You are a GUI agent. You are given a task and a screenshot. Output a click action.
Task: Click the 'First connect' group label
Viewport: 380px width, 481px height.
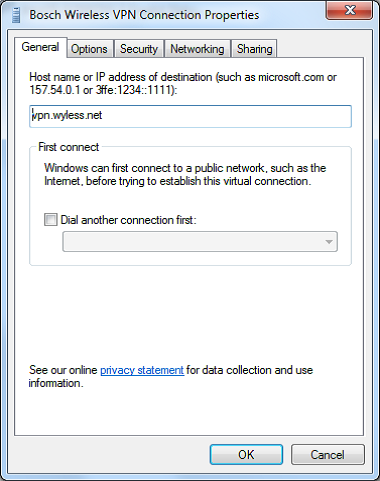pyautogui.click(x=69, y=147)
